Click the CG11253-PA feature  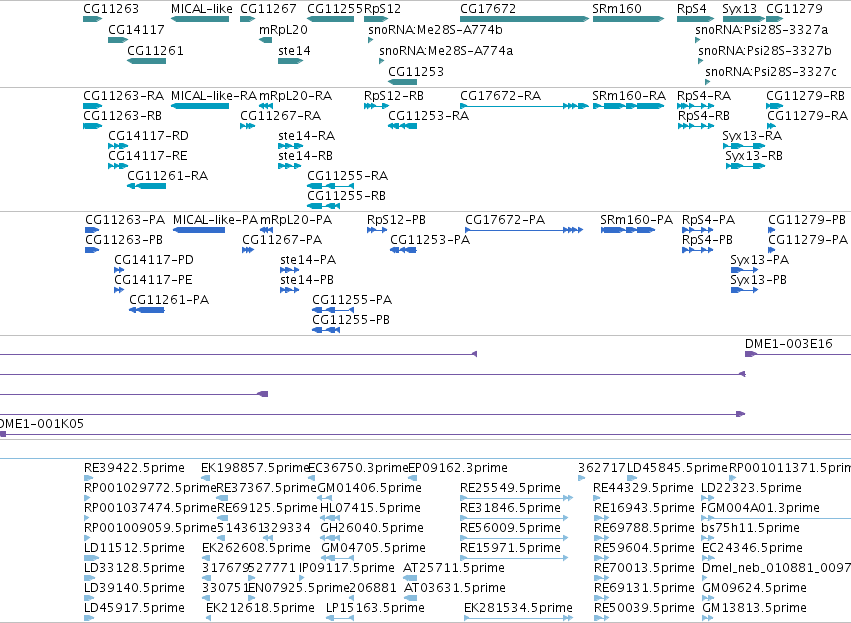click(x=403, y=250)
